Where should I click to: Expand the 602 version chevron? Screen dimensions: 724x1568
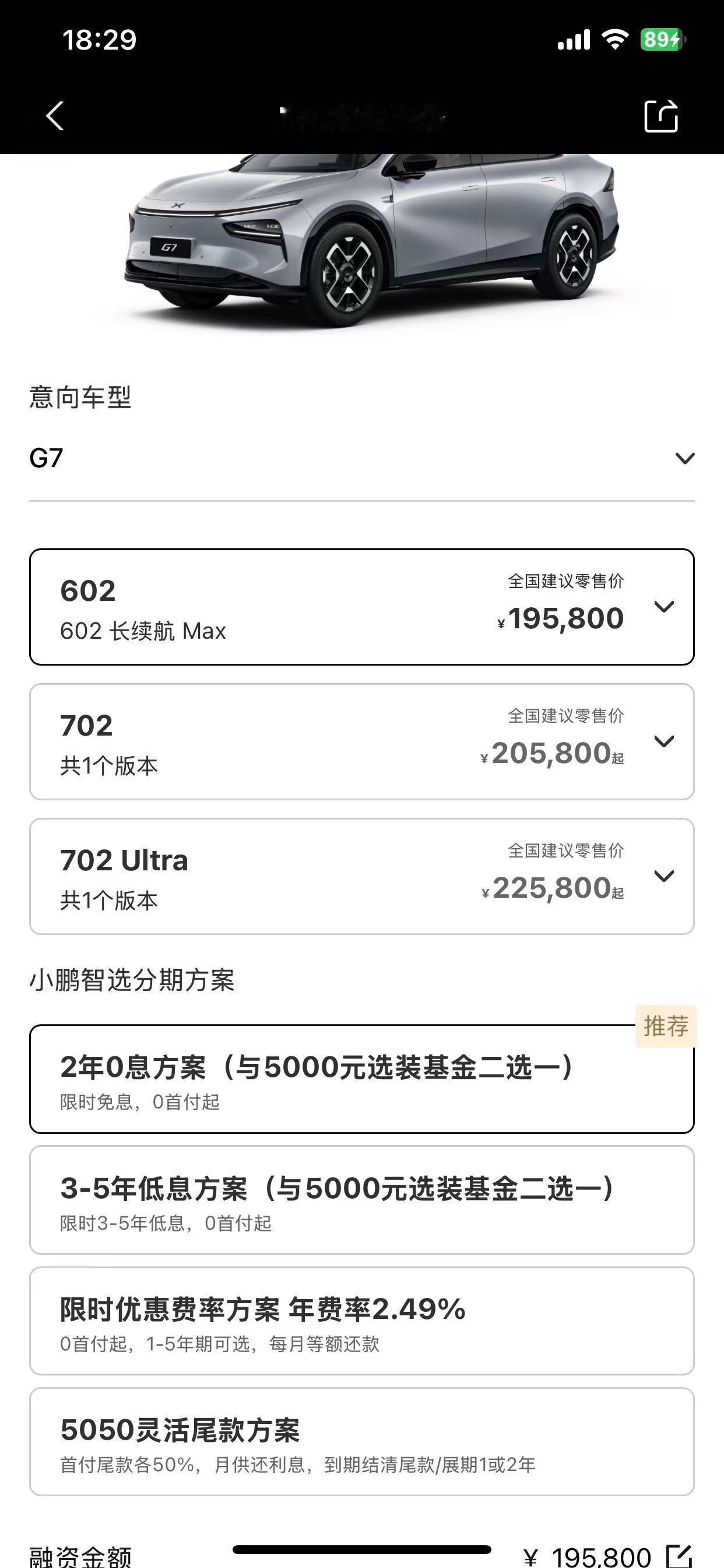click(664, 606)
